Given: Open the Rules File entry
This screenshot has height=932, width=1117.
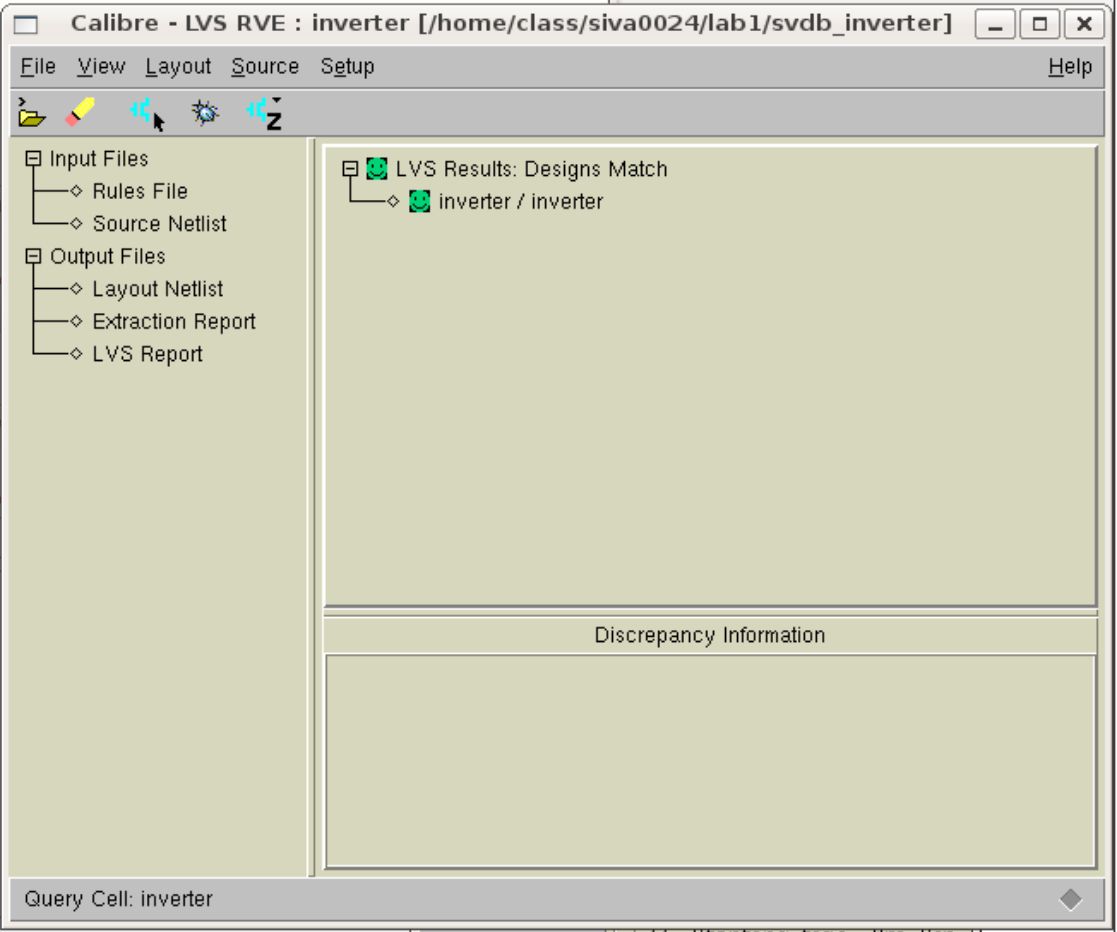Looking at the screenshot, I should (x=139, y=191).
